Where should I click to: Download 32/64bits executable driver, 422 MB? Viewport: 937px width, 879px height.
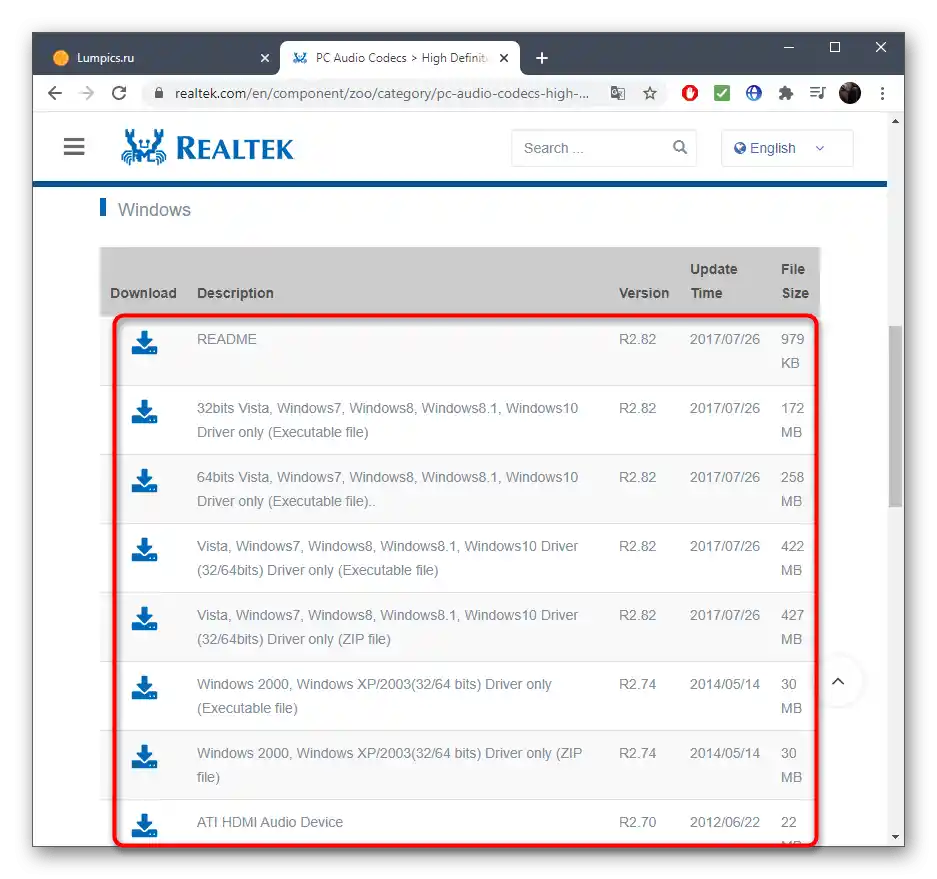point(144,550)
